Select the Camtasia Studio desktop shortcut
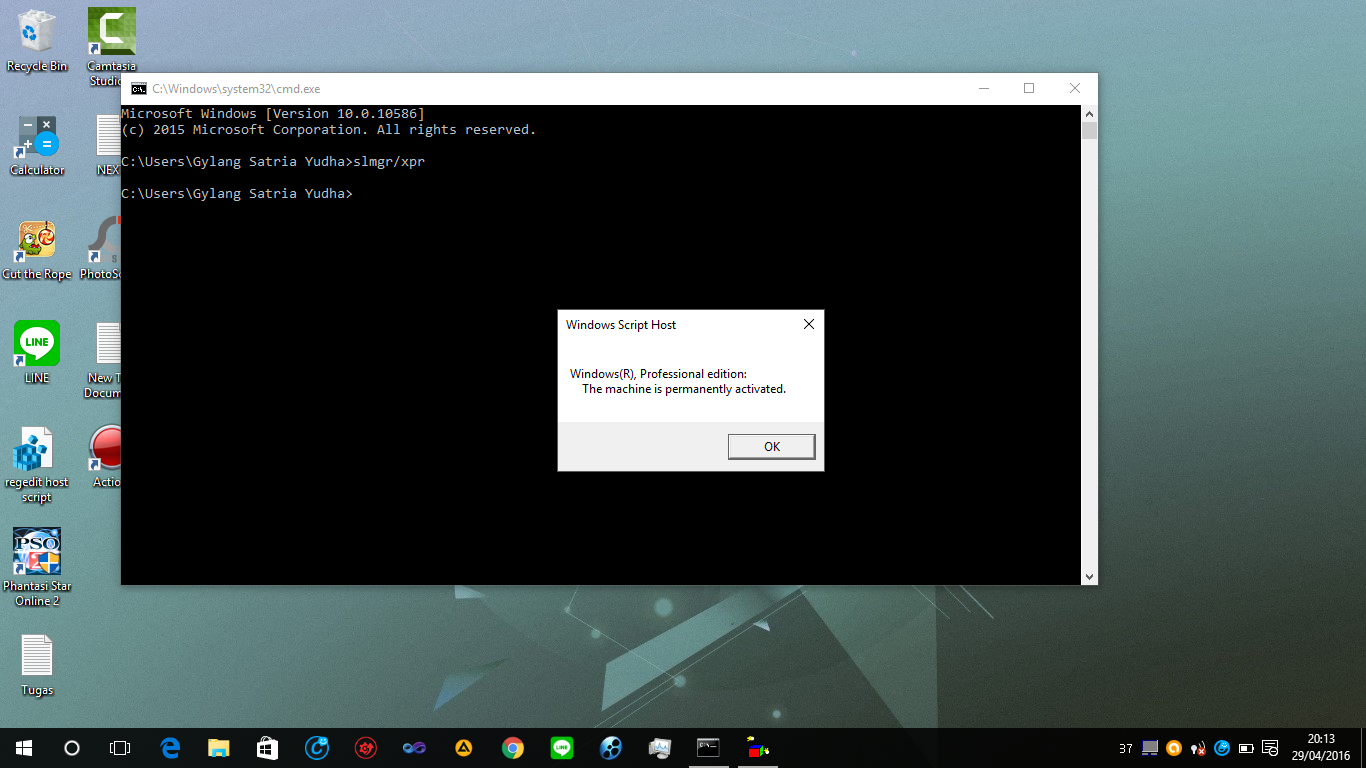 point(111,47)
